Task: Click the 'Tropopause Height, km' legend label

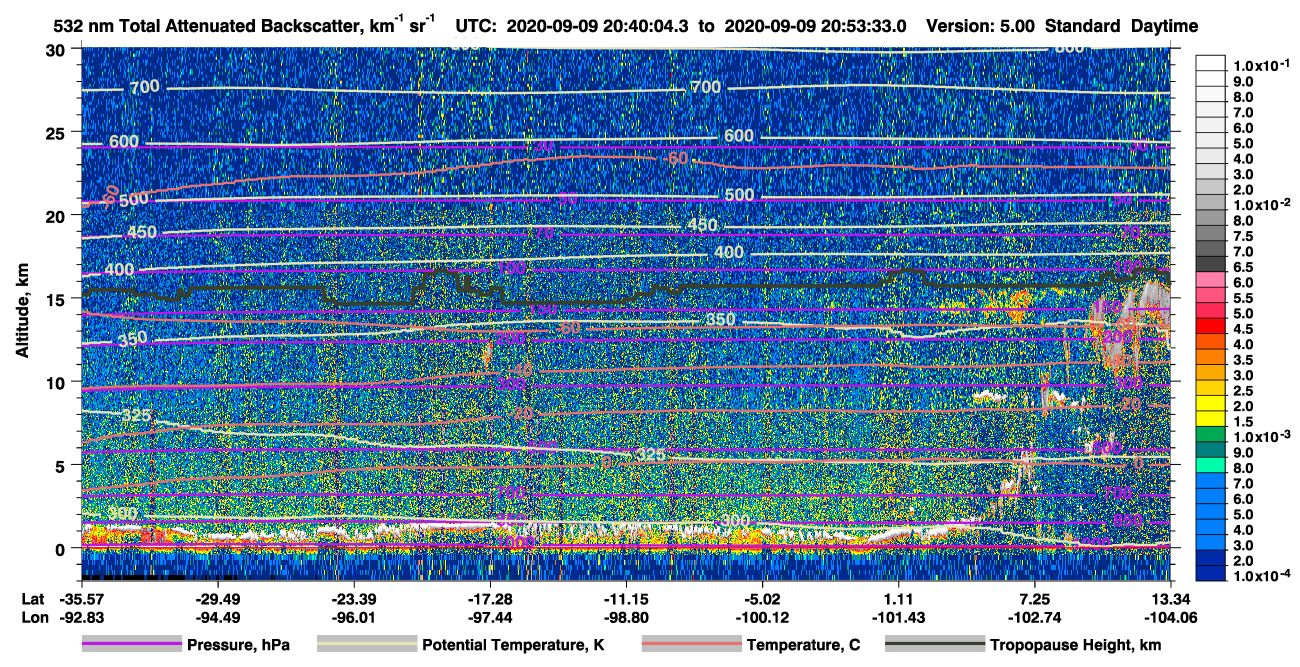Action: [x=1075, y=645]
